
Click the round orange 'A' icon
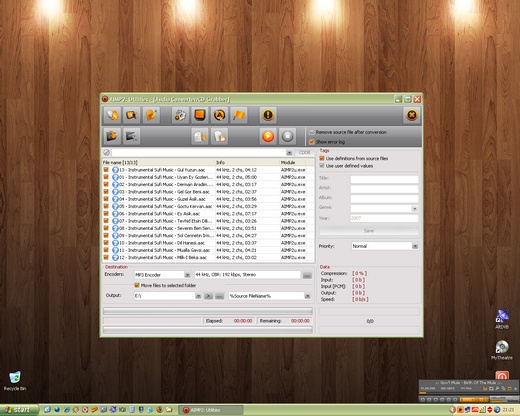pyautogui.click(x=219, y=115)
